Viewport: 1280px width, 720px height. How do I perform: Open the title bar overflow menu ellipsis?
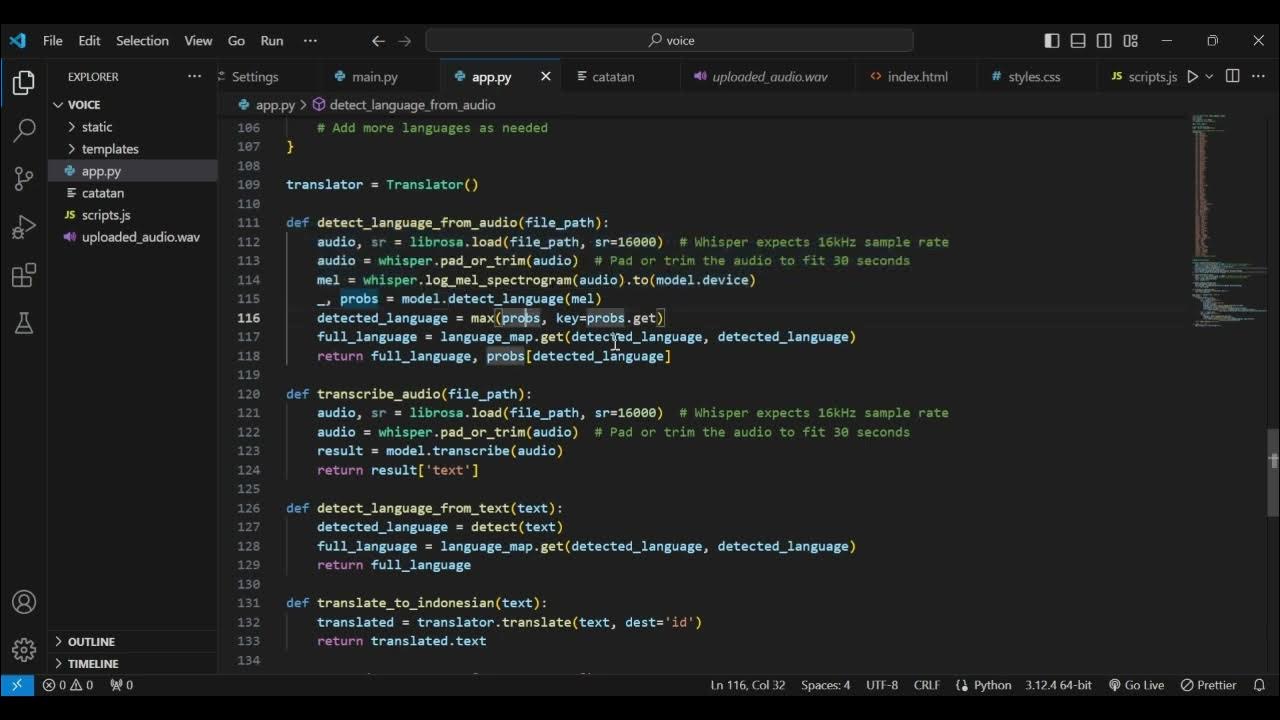point(310,41)
